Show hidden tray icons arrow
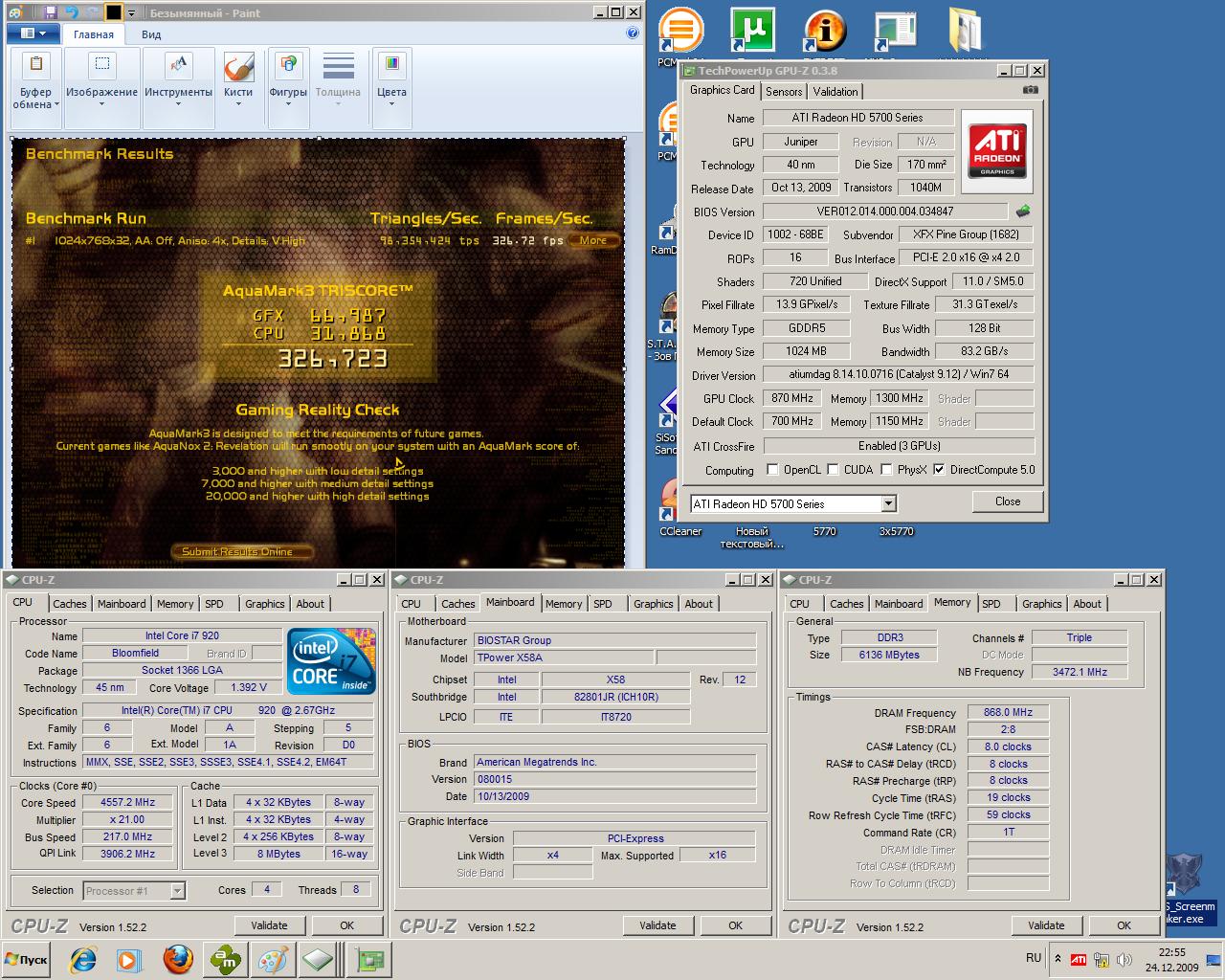Image resolution: width=1225 pixels, height=980 pixels. (x=1058, y=959)
